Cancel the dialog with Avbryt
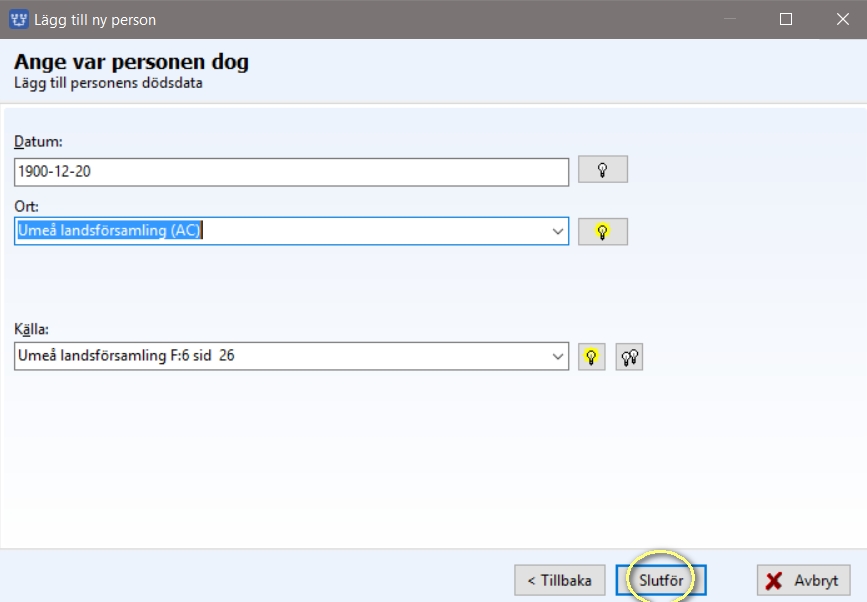Image resolution: width=867 pixels, height=602 pixels. click(x=803, y=580)
